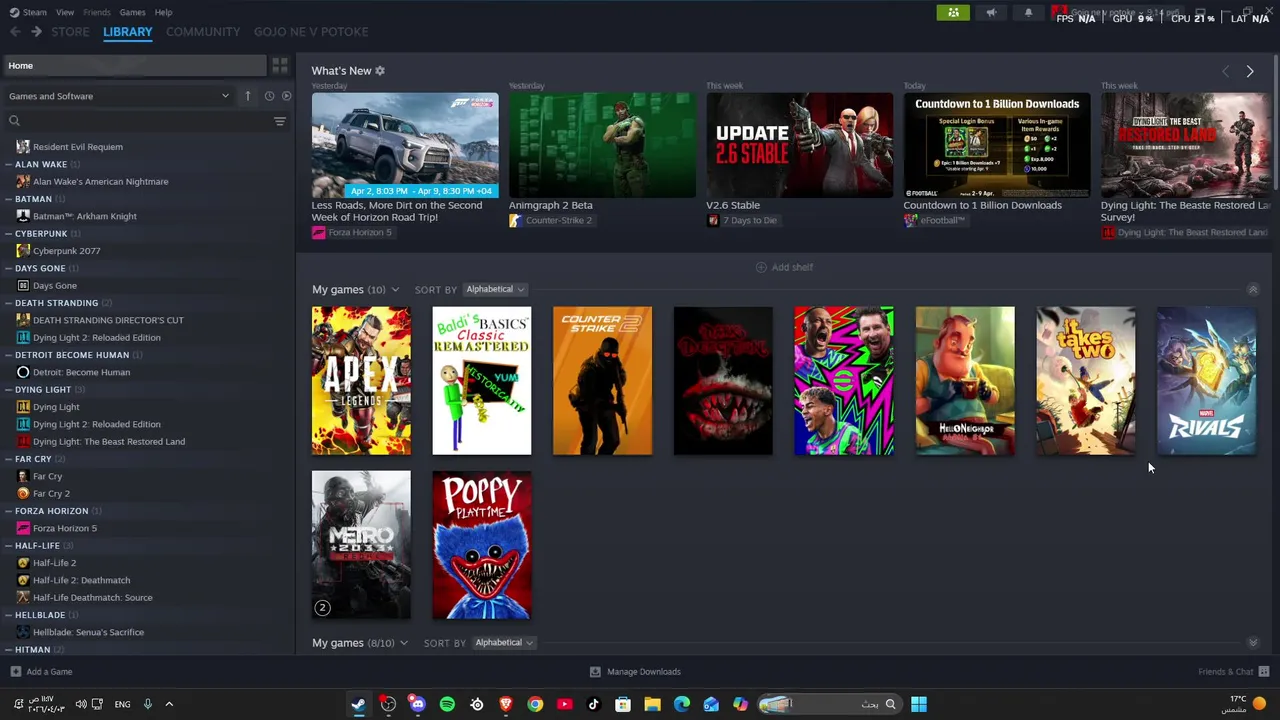Image resolution: width=1280 pixels, height=720 pixels.
Task: Open Friends & Chat button
Action: point(1233,672)
